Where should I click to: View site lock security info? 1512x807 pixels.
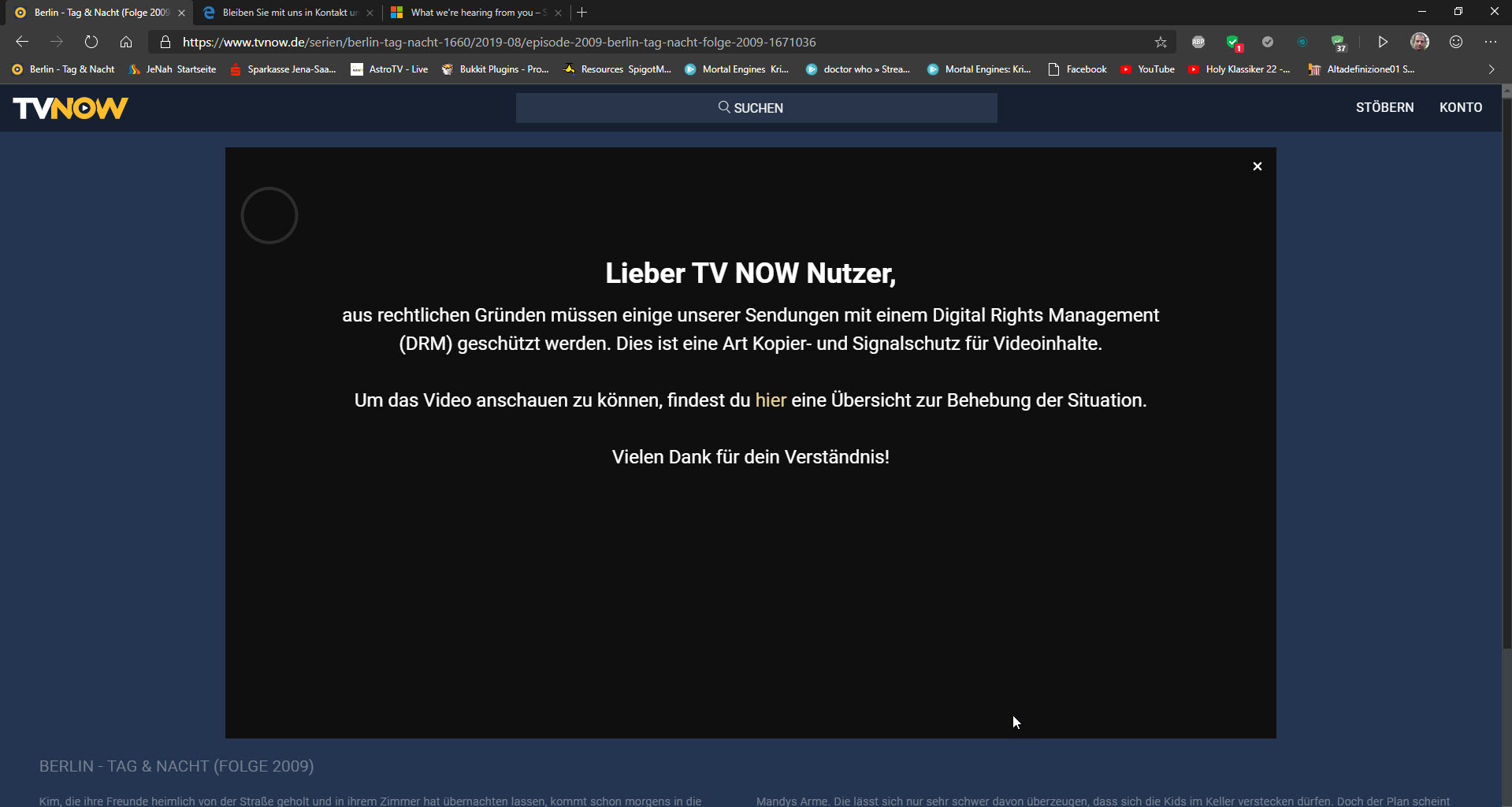coord(165,42)
